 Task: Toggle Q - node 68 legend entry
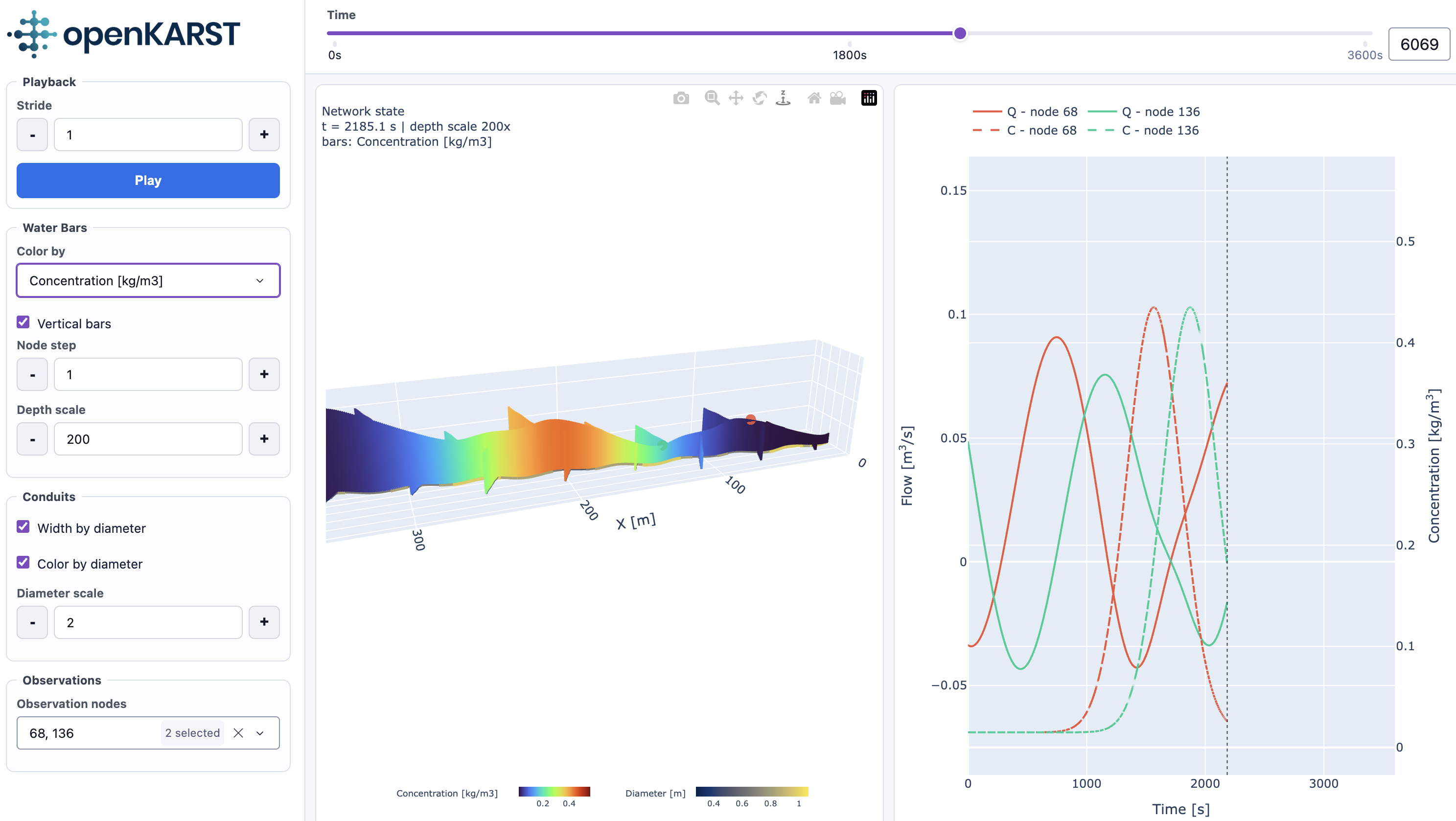point(1025,112)
